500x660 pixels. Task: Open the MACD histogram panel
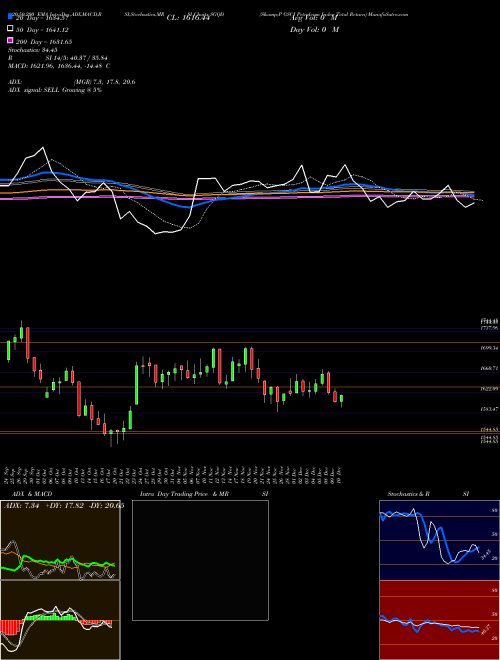click(x=60, y=620)
